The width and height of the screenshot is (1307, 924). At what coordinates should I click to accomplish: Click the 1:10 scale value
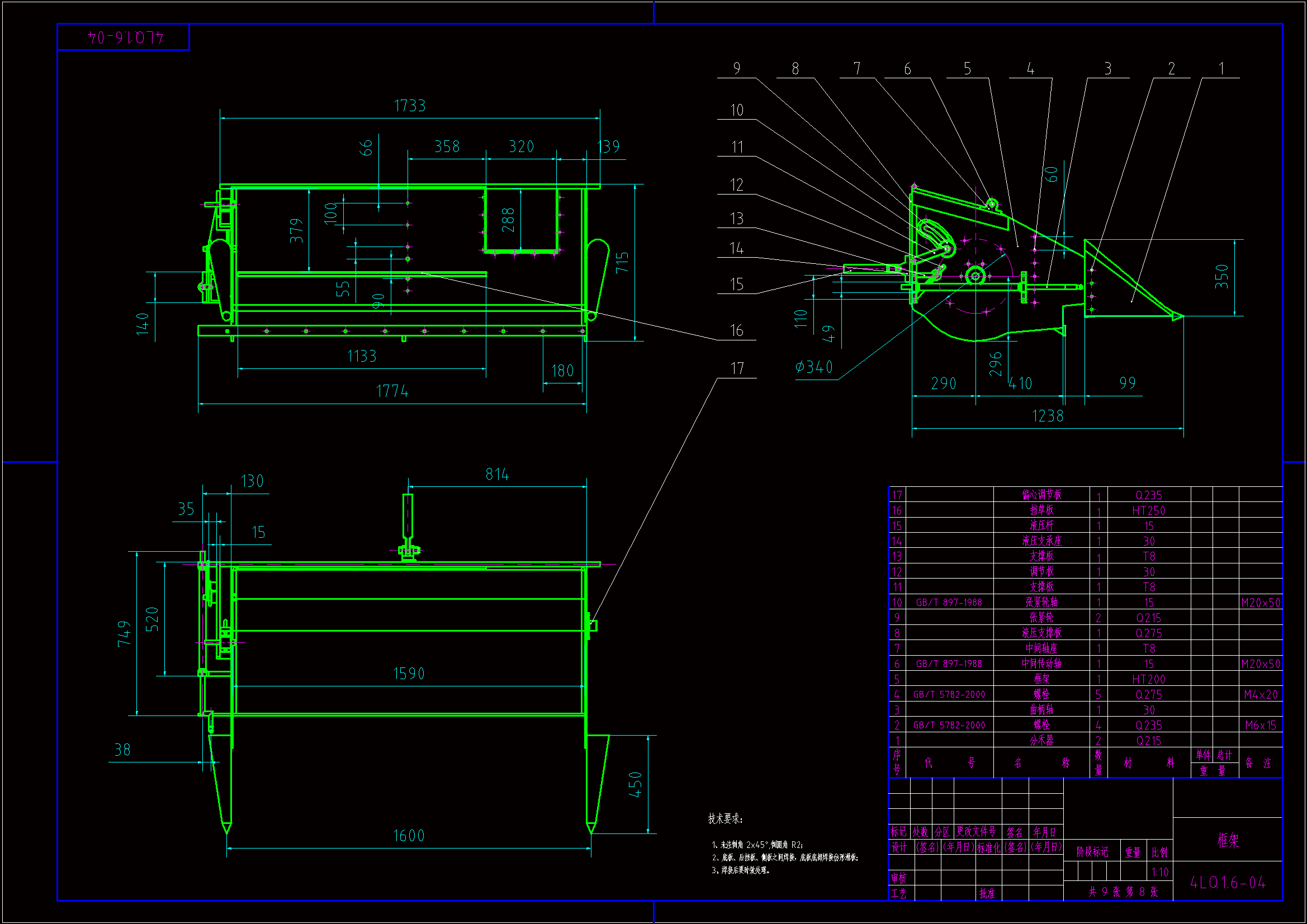(1159, 872)
